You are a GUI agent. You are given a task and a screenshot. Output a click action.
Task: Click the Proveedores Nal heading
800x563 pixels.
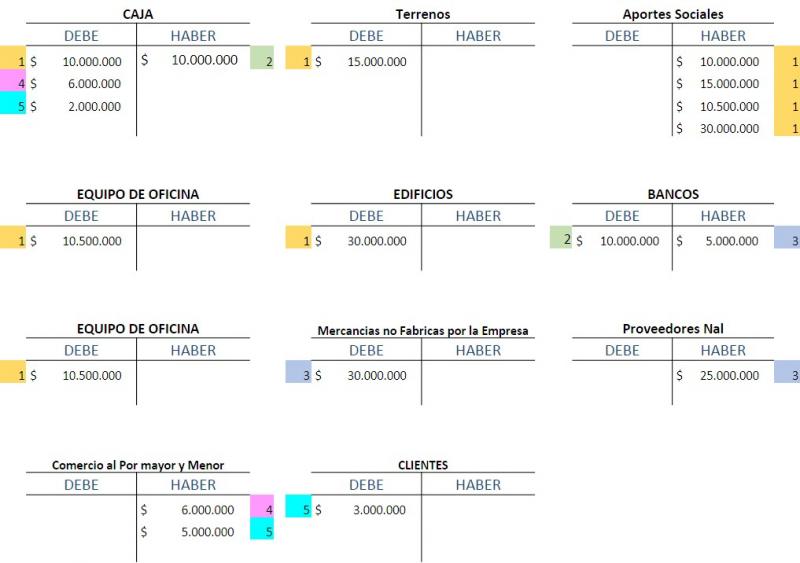click(x=673, y=329)
